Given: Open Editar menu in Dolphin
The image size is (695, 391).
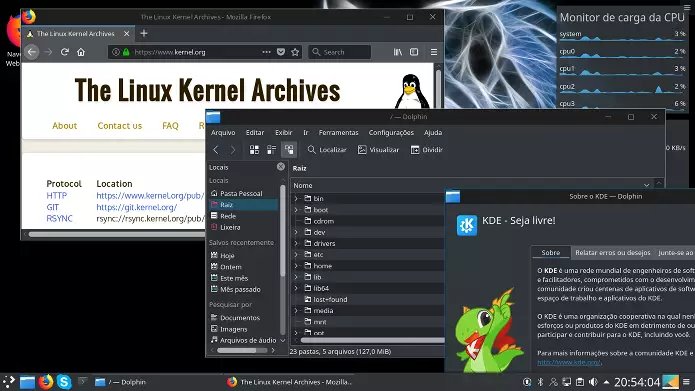Looking at the screenshot, I should coord(255,133).
